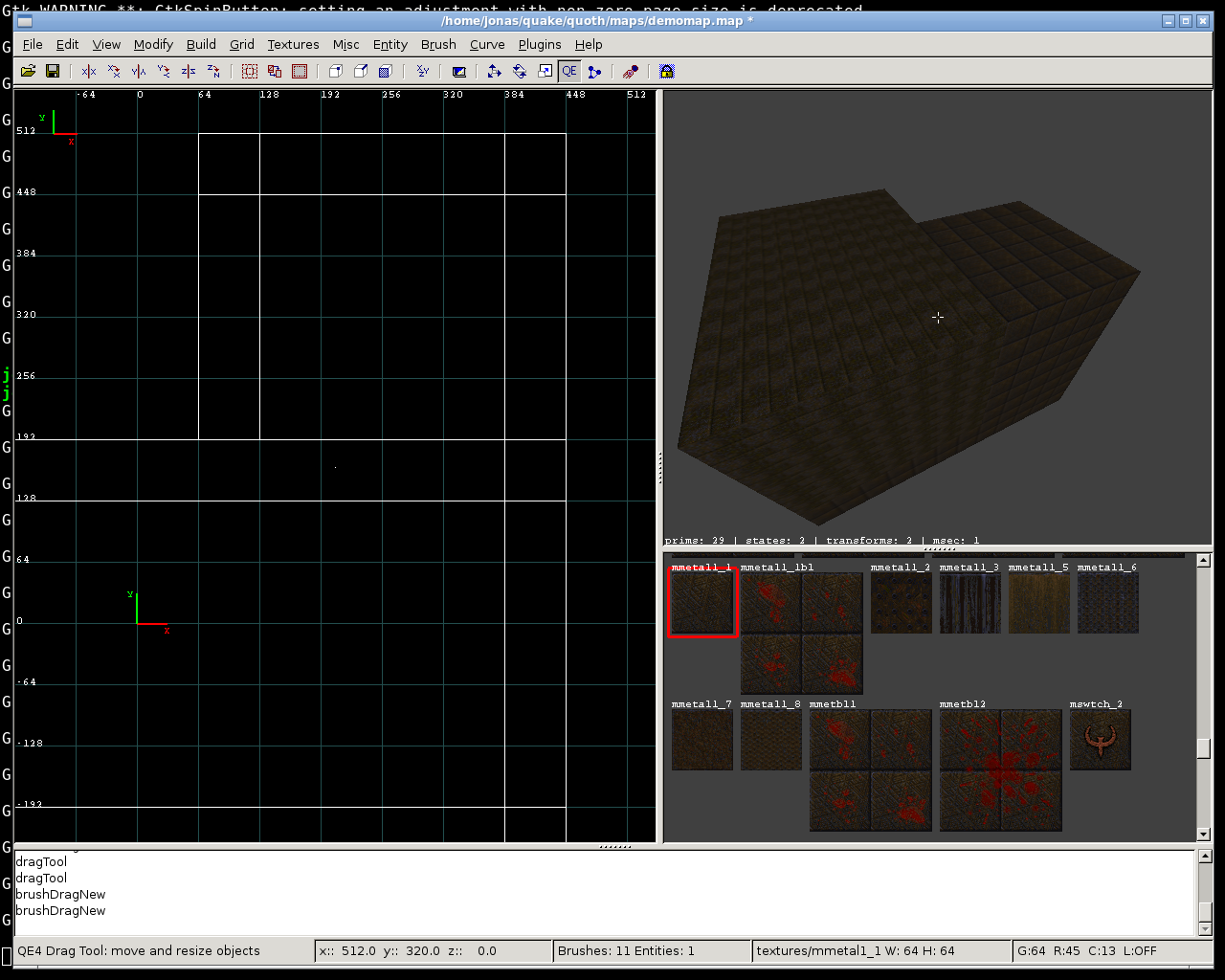
Task: Select the Scale tool
Action: click(x=545, y=71)
